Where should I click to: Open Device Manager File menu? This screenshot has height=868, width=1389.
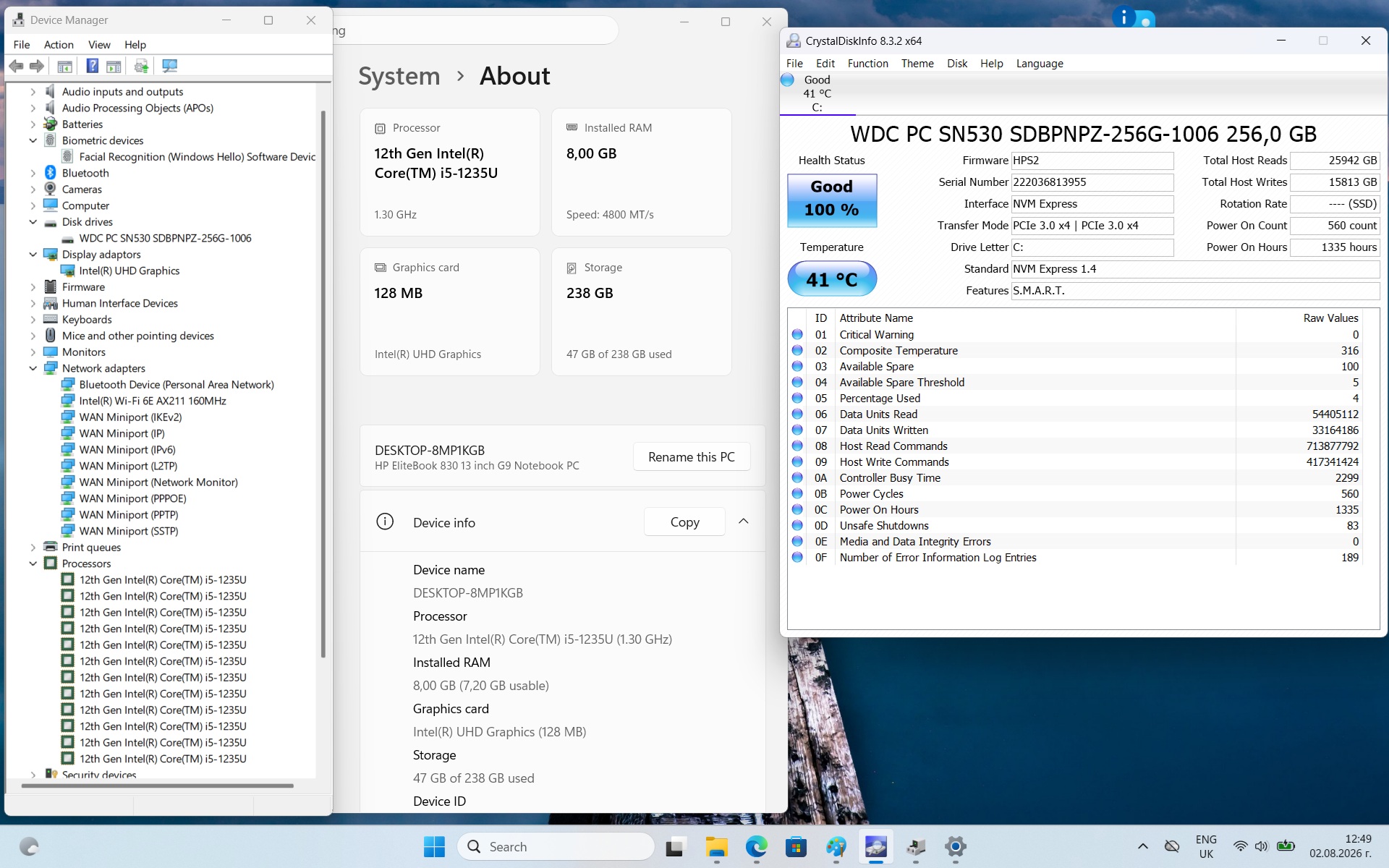click(x=22, y=44)
